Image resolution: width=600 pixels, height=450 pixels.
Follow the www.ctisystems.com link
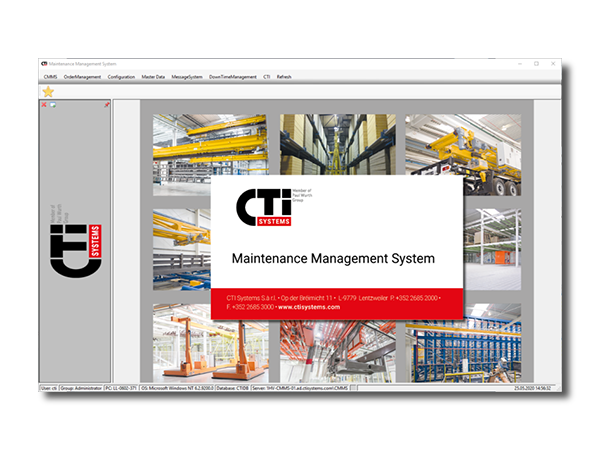(309, 307)
